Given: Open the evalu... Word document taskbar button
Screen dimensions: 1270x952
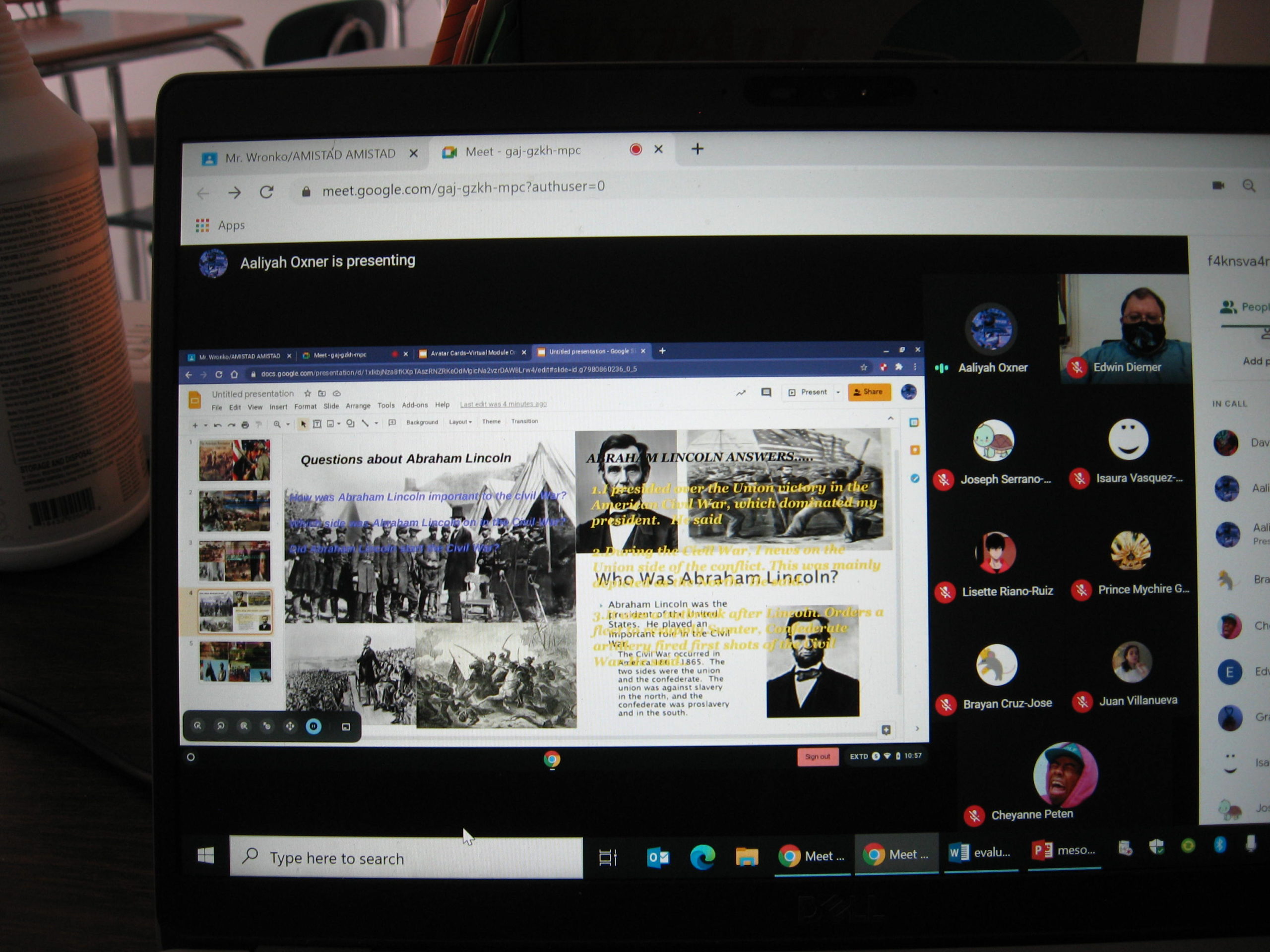Looking at the screenshot, I should click(980, 853).
